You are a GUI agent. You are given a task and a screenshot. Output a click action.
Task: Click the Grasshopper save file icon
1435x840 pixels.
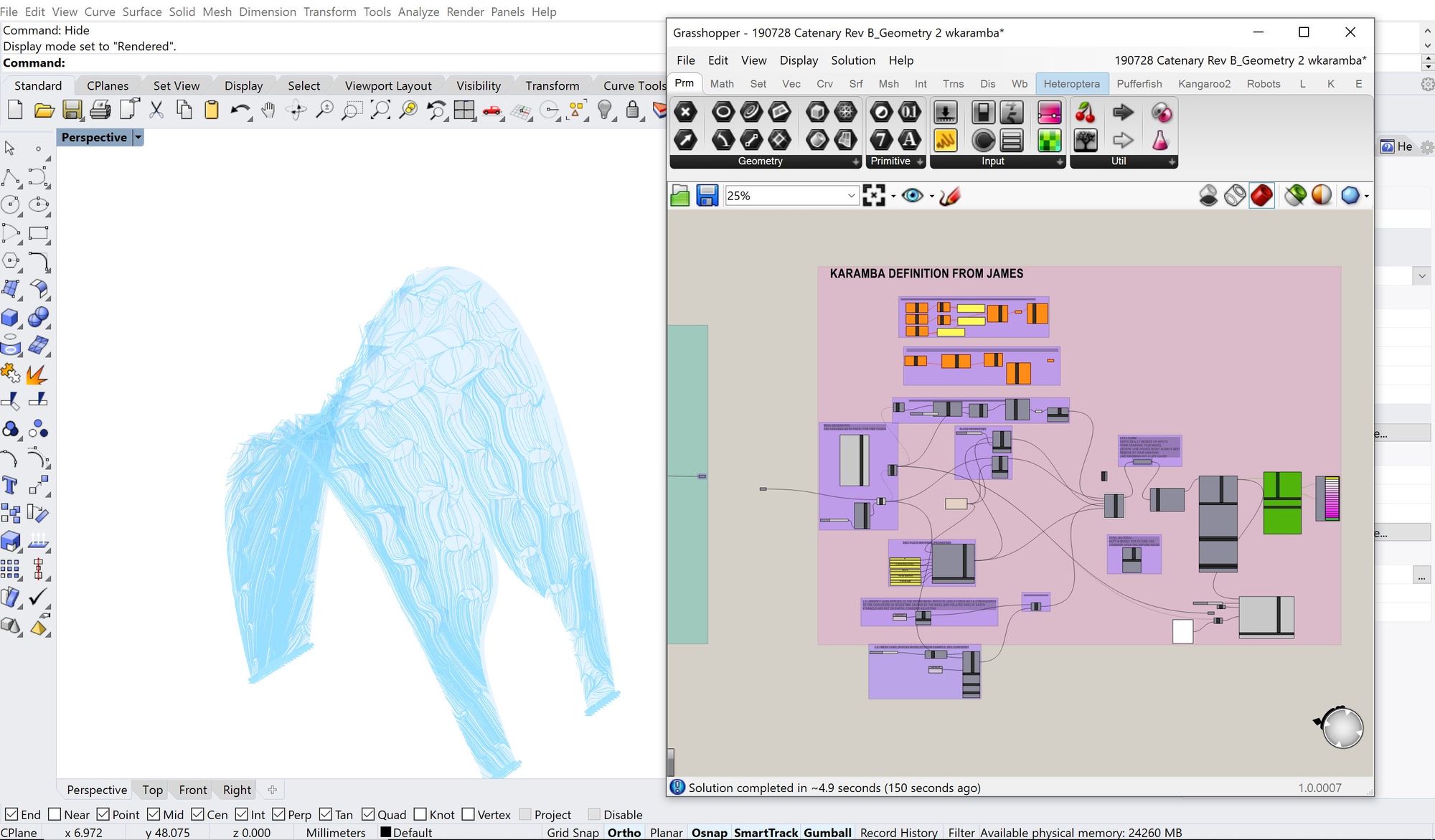point(707,196)
